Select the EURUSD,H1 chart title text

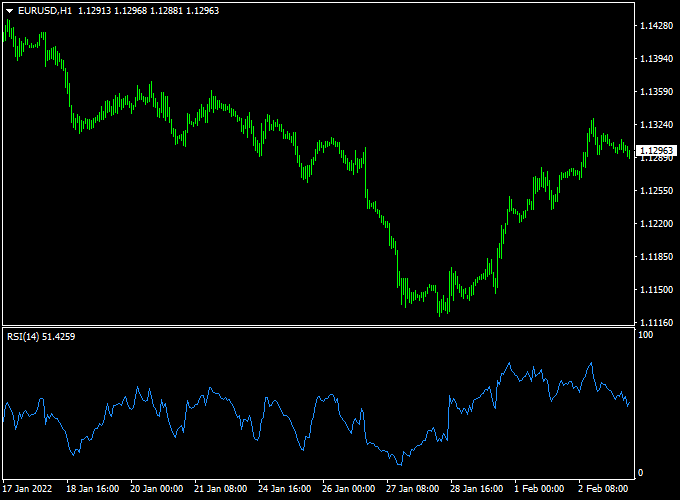point(45,11)
